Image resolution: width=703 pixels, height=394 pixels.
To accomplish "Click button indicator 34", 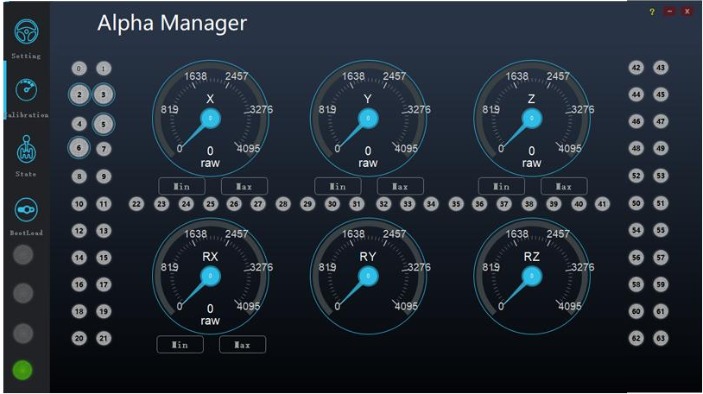I will pos(431,204).
